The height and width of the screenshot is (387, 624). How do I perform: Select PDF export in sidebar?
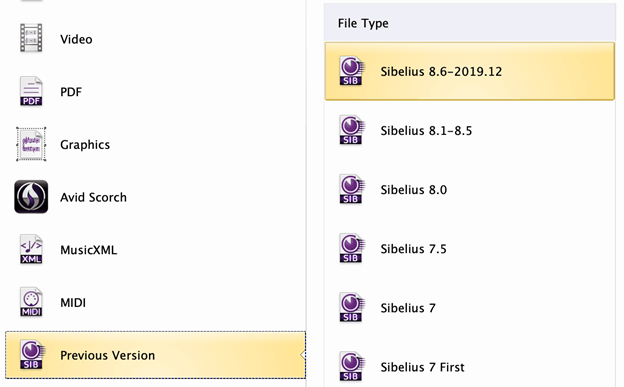(x=156, y=92)
